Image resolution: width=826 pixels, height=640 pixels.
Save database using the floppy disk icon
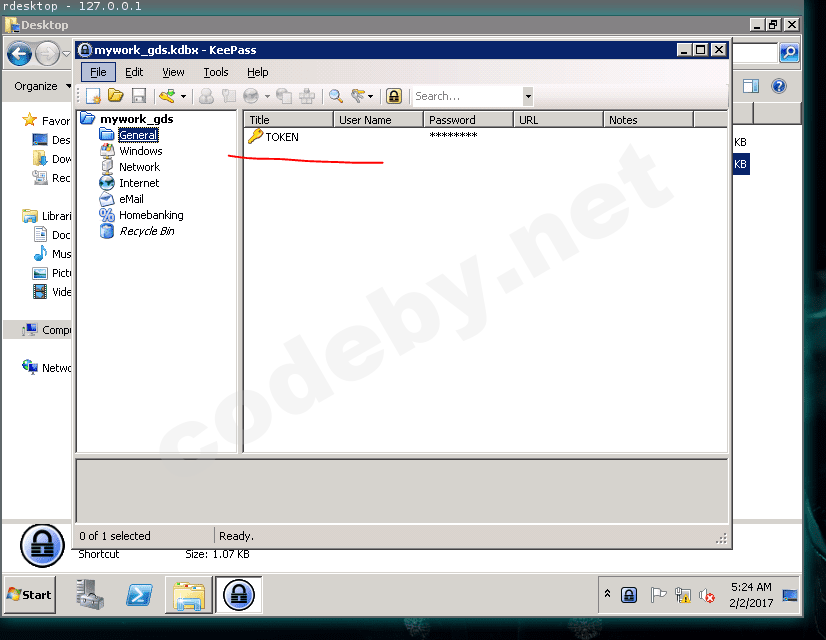139,96
